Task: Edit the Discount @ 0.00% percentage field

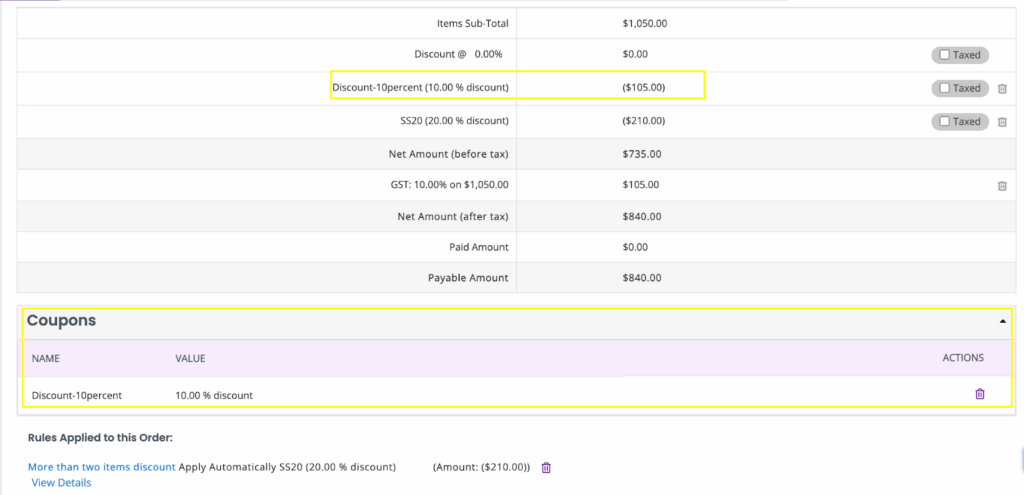Action: coord(488,54)
